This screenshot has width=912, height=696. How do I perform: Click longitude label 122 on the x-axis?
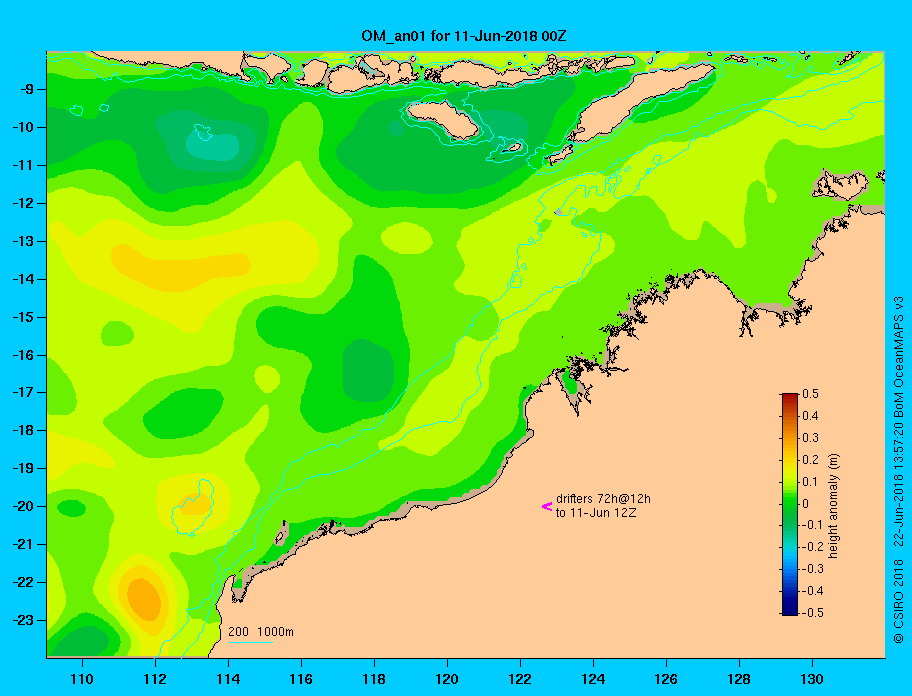[520, 679]
